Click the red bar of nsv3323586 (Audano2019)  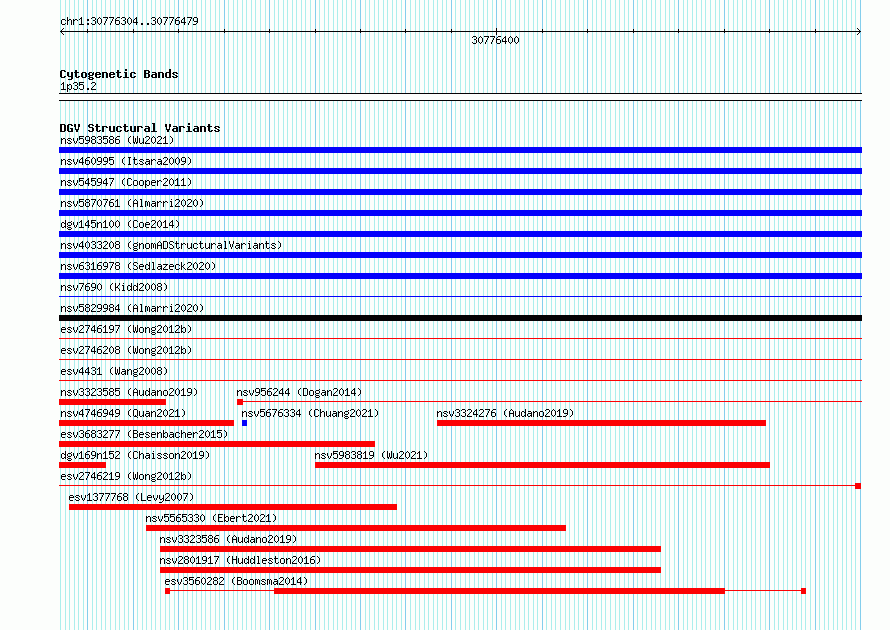(x=410, y=549)
